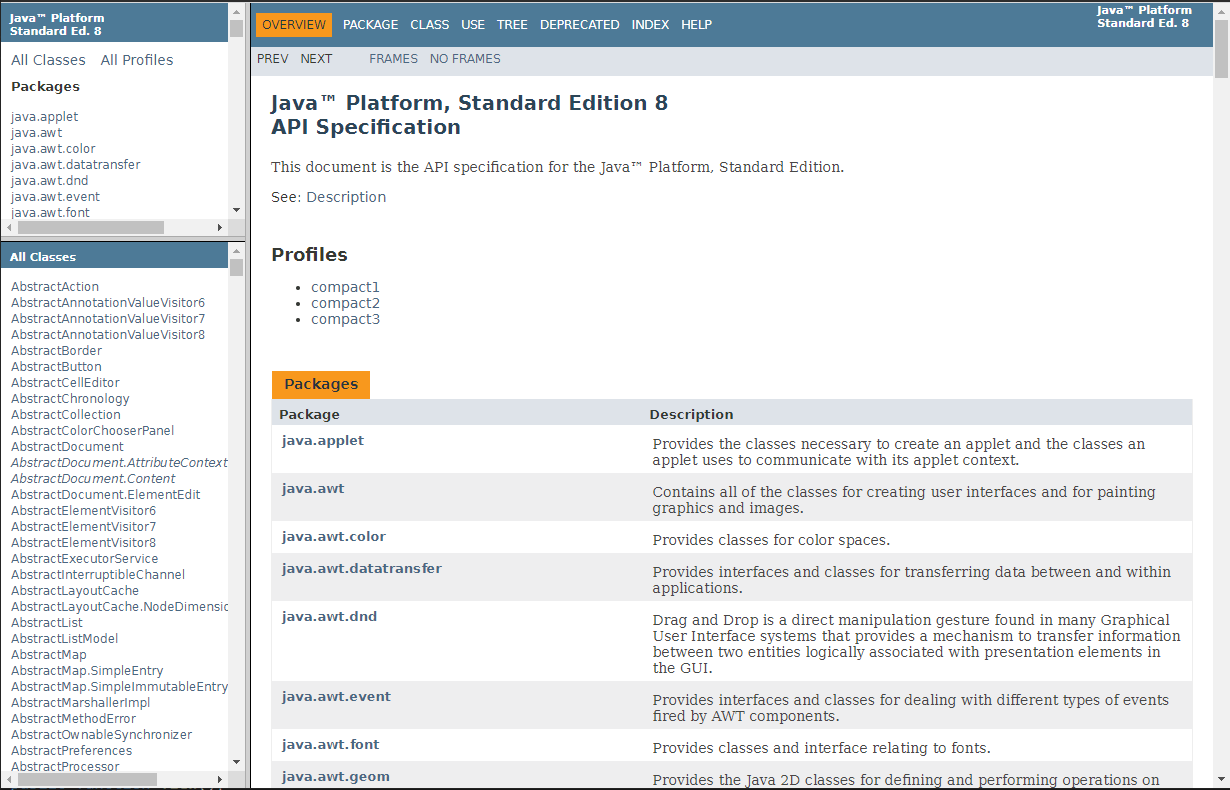Open the TREE navigation link
1230x790 pixels.
pos(512,25)
